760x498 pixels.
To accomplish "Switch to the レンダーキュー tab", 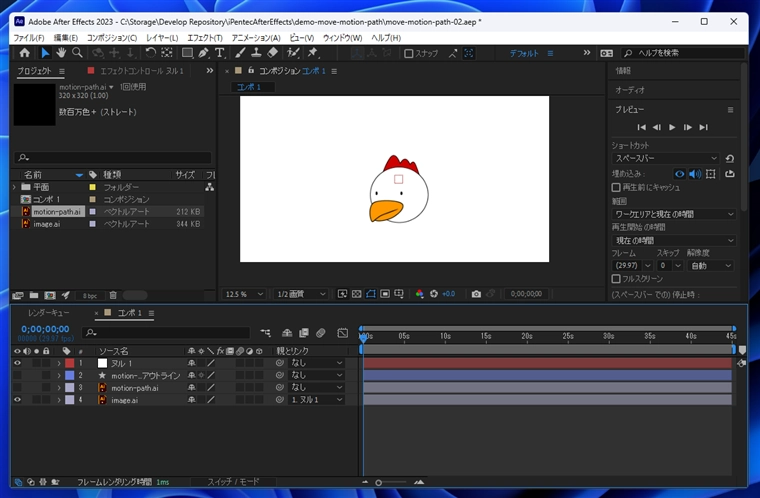I will (48, 313).
